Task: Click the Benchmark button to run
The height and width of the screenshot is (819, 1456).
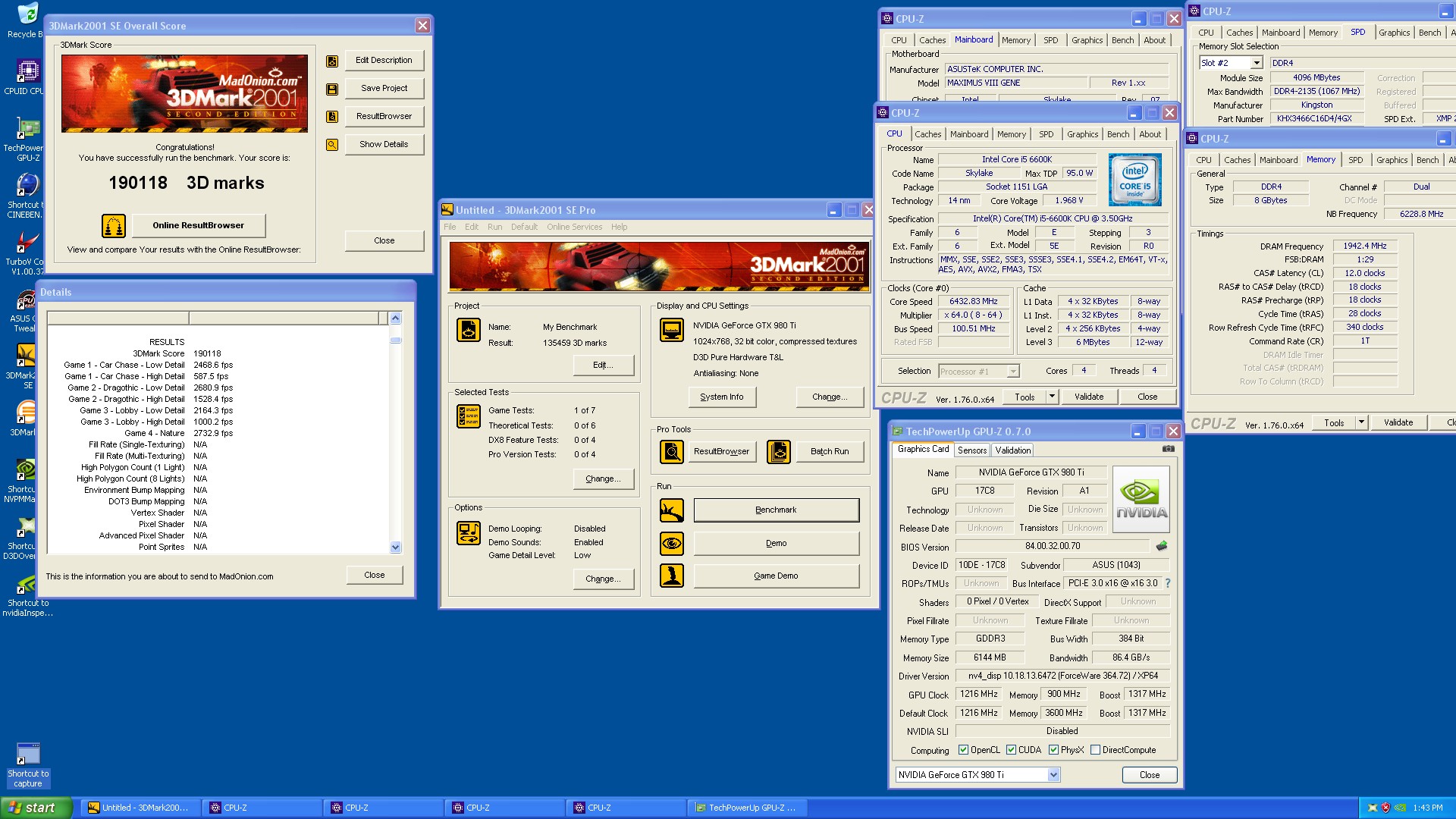Action: click(777, 510)
